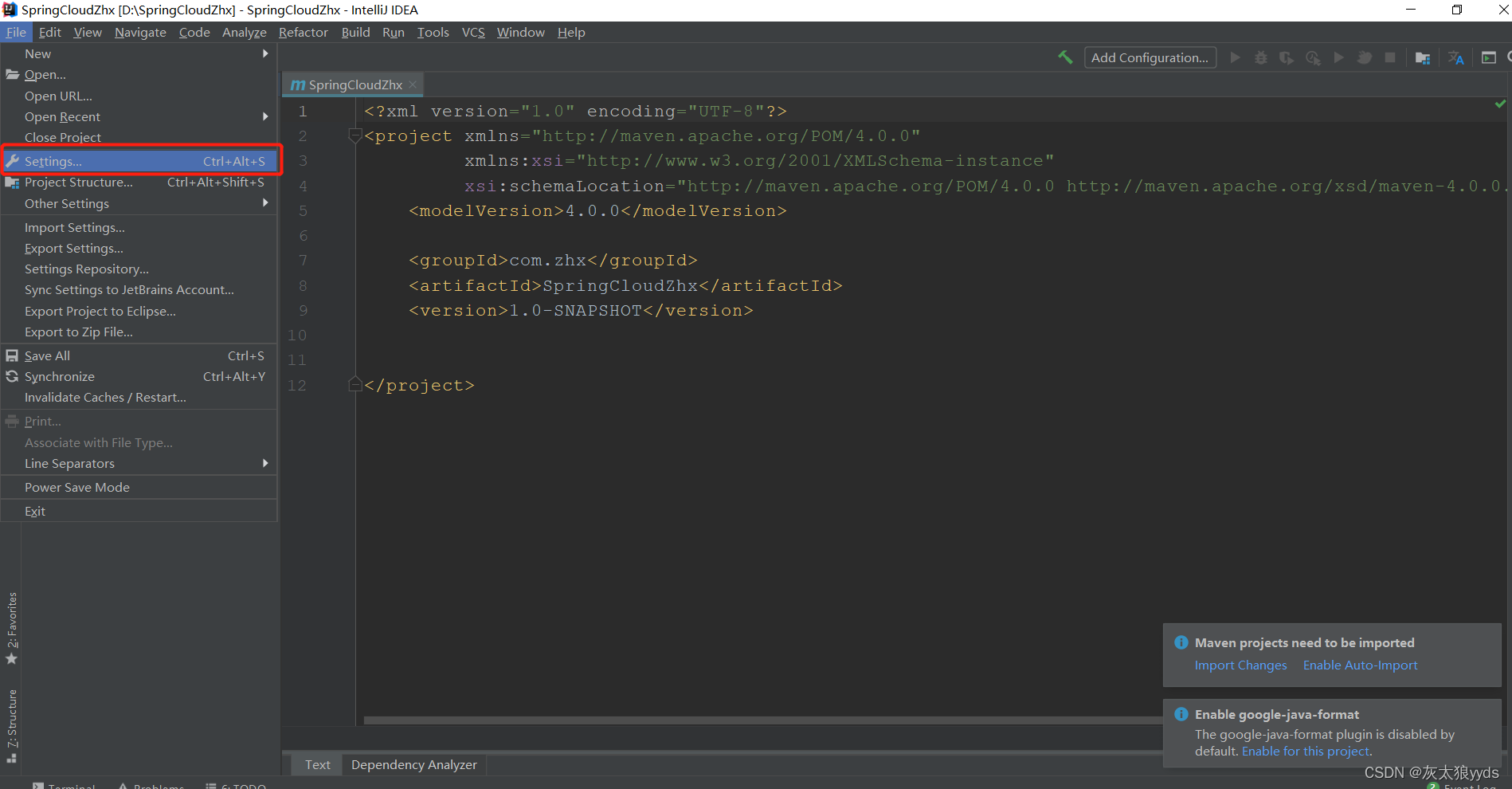Click info icon on Maven import notification

(x=1181, y=642)
